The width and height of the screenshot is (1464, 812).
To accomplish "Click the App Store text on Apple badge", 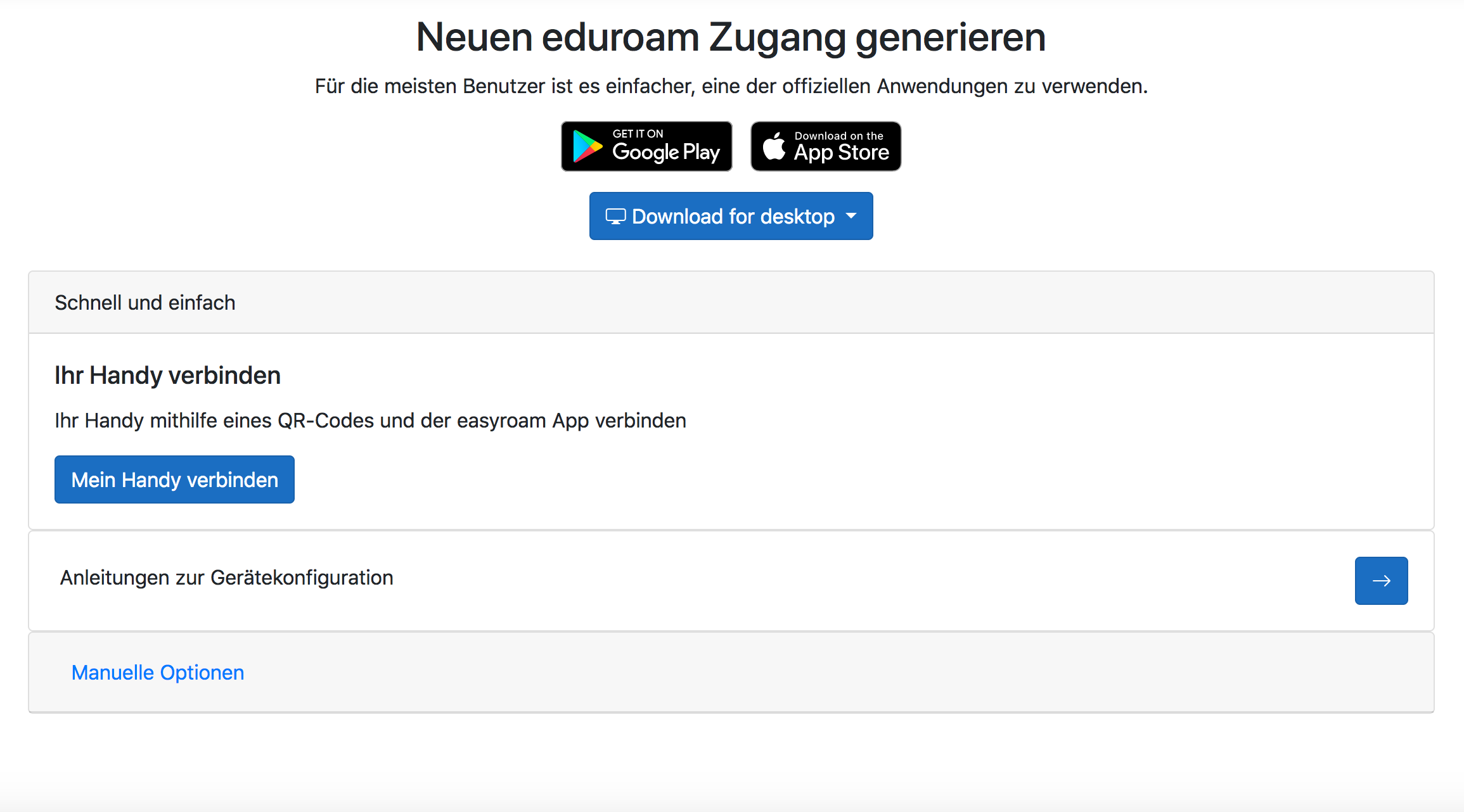I will point(842,153).
